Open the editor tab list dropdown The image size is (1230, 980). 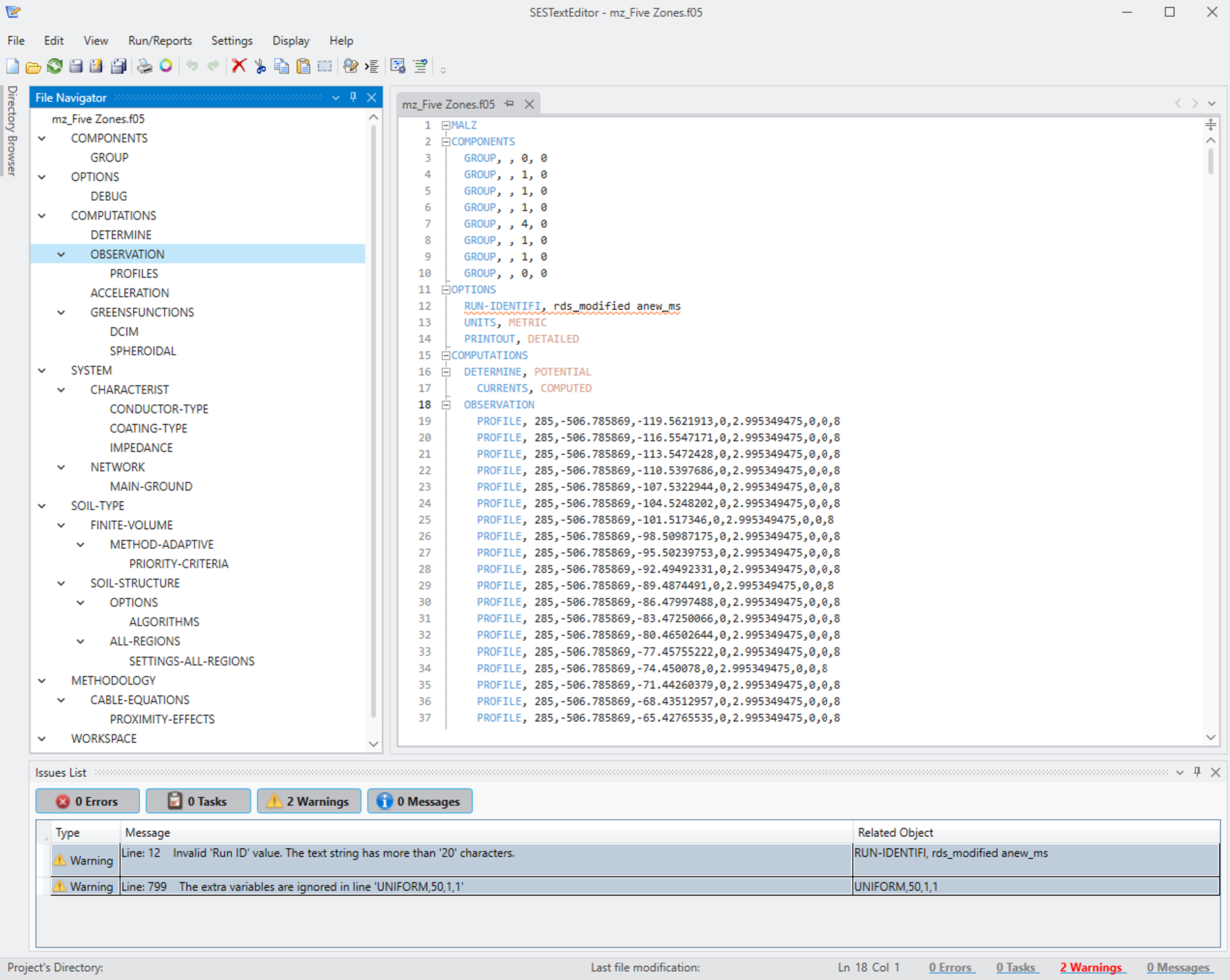point(1212,103)
